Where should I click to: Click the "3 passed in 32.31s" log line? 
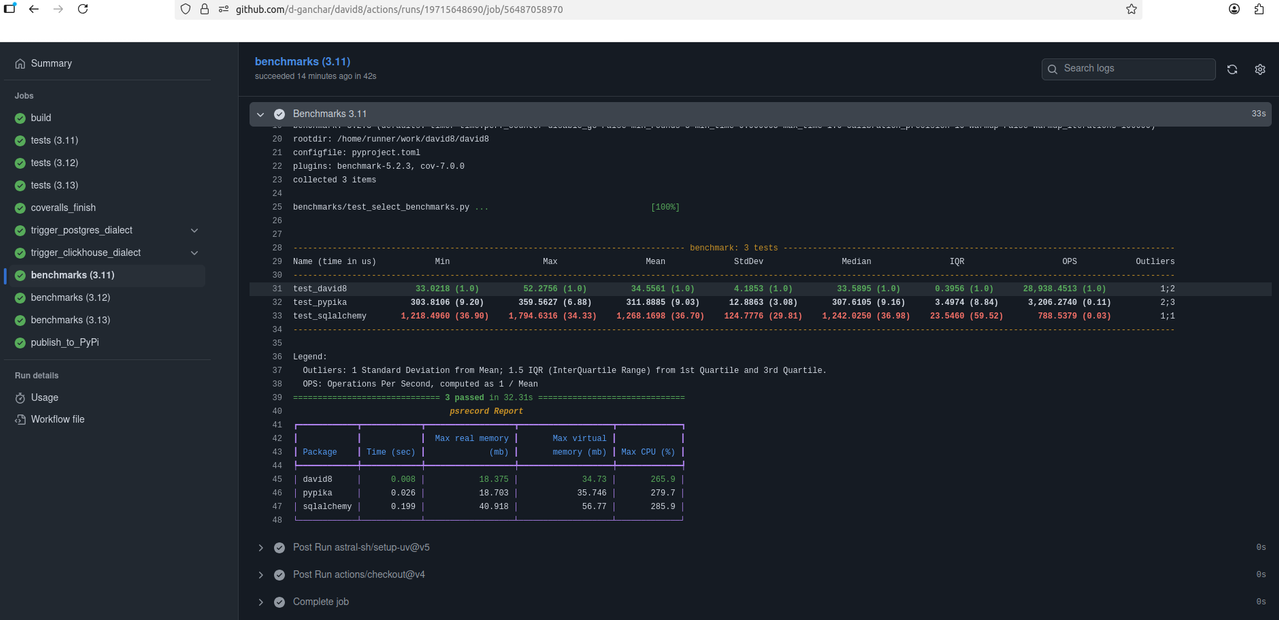[x=489, y=398]
